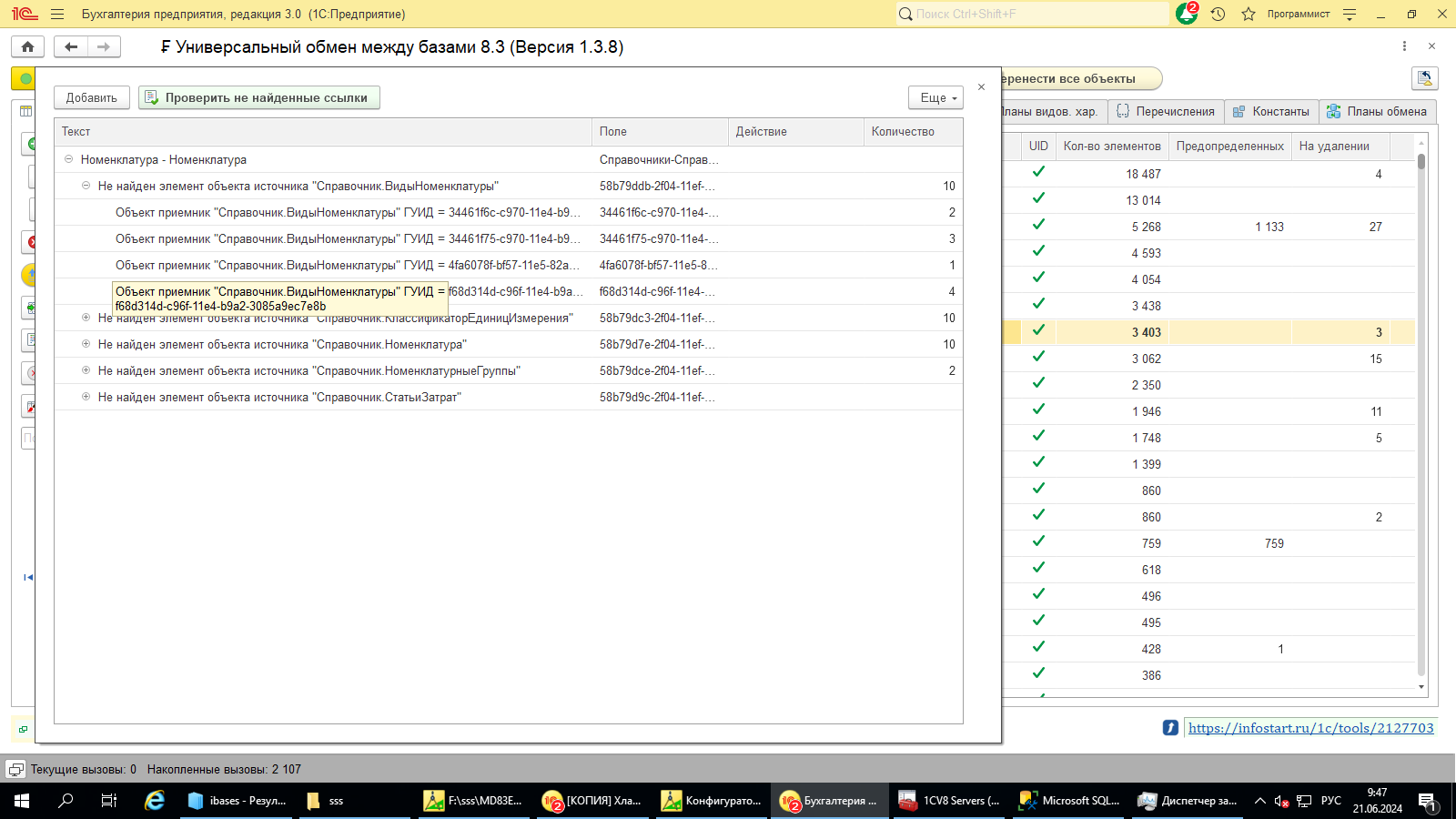This screenshot has height=819, width=1456.
Task: Collapse the Номенклатура - Номенклатура tree node
Action: [x=68, y=159]
